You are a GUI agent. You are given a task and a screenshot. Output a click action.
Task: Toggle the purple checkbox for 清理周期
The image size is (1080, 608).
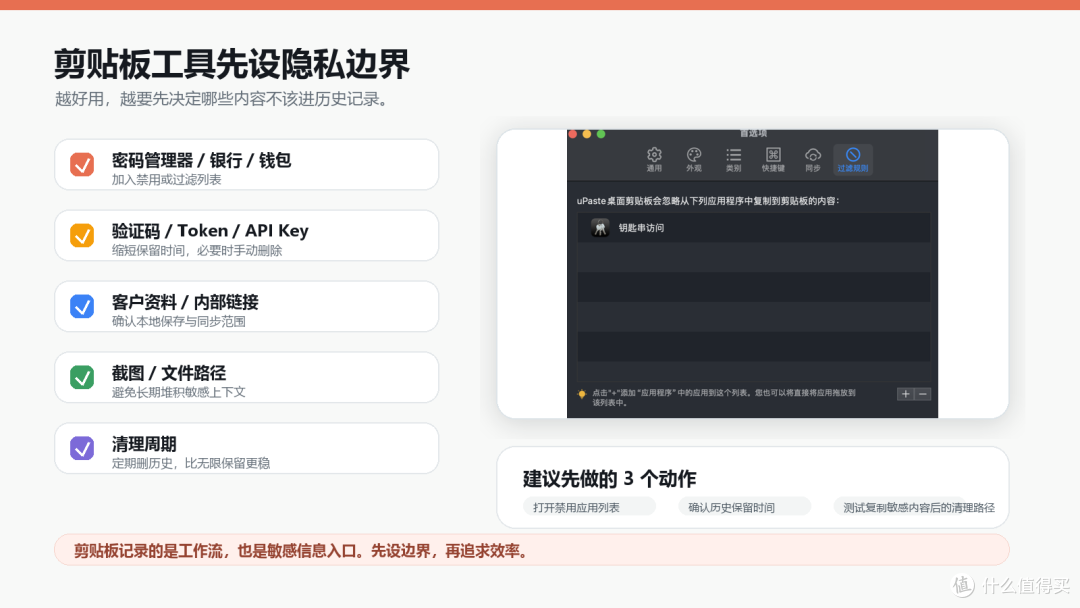coord(82,448)
